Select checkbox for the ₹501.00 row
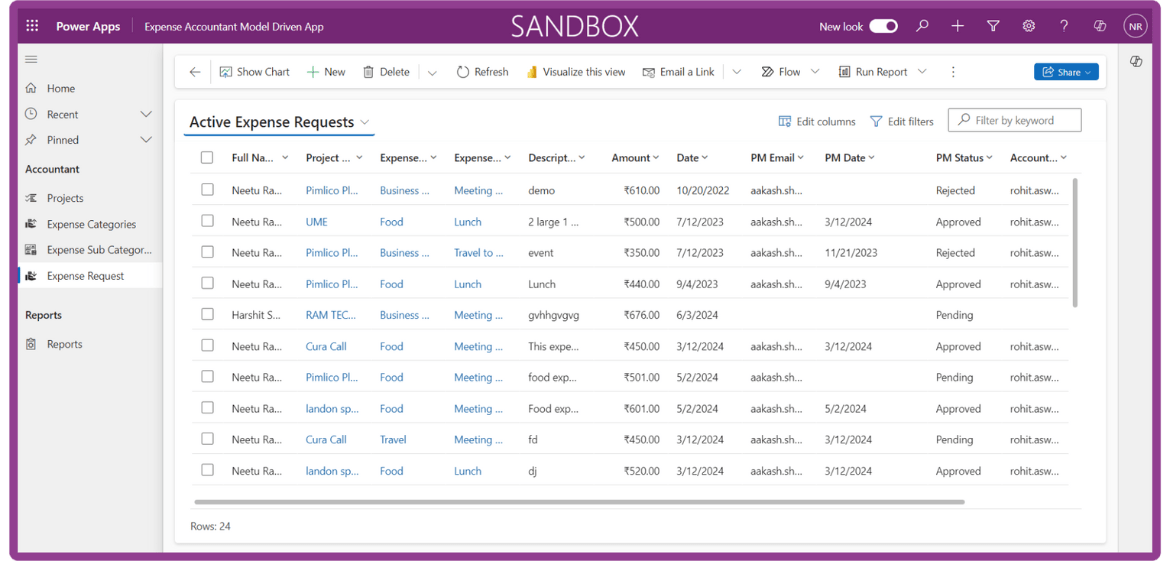The image size is (1170, 561). click(207, 377)
